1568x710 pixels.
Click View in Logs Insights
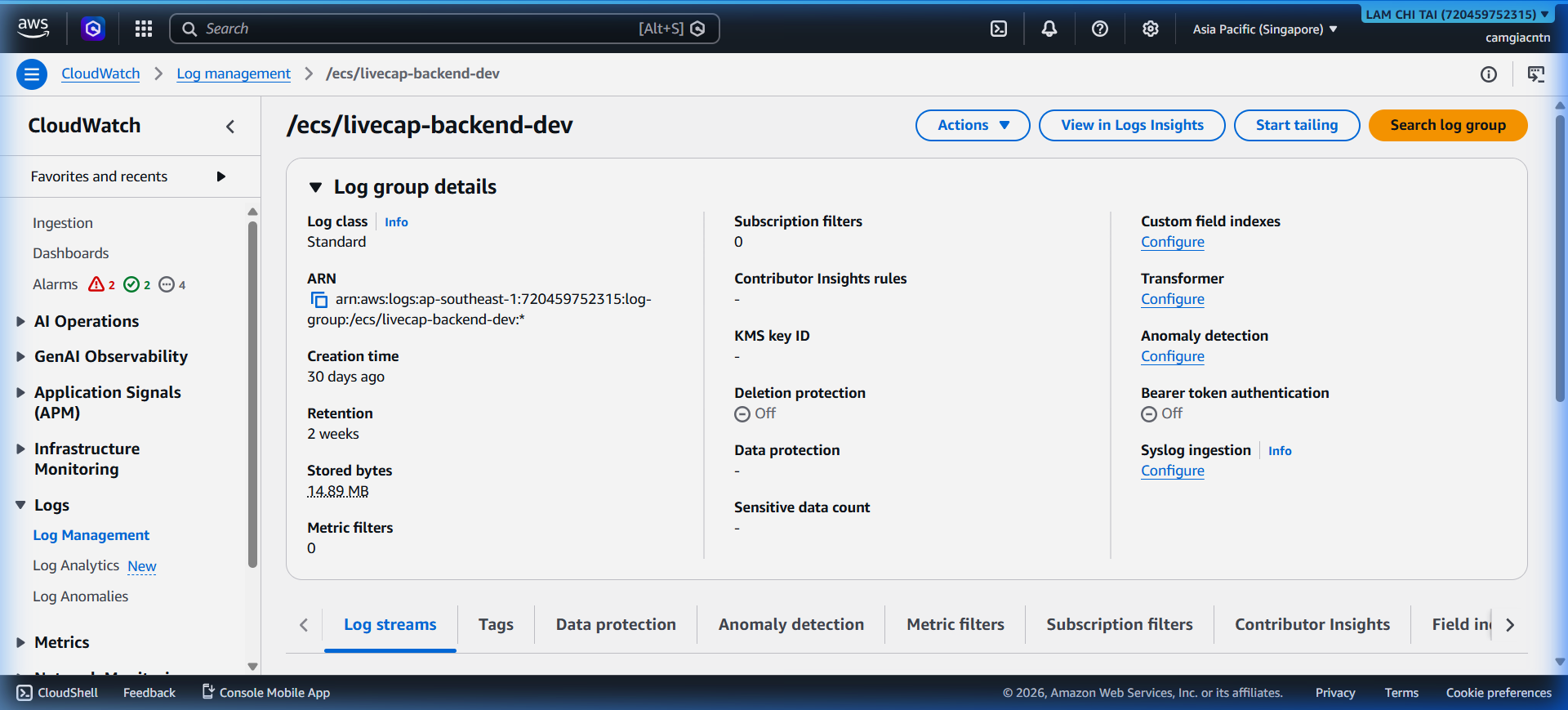tap(1132, 125)
